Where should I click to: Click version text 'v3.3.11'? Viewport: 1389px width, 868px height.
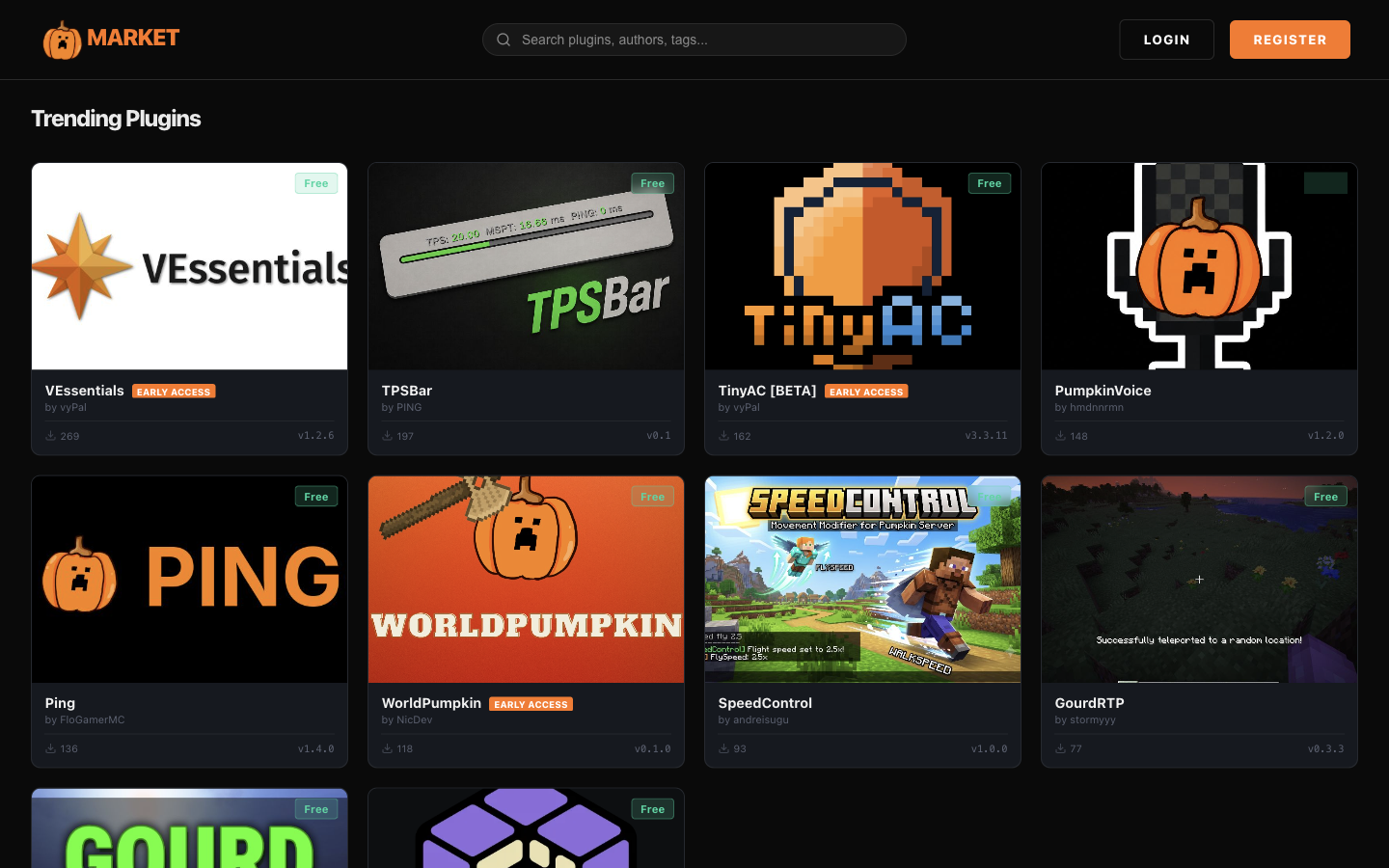pos(986,436)
